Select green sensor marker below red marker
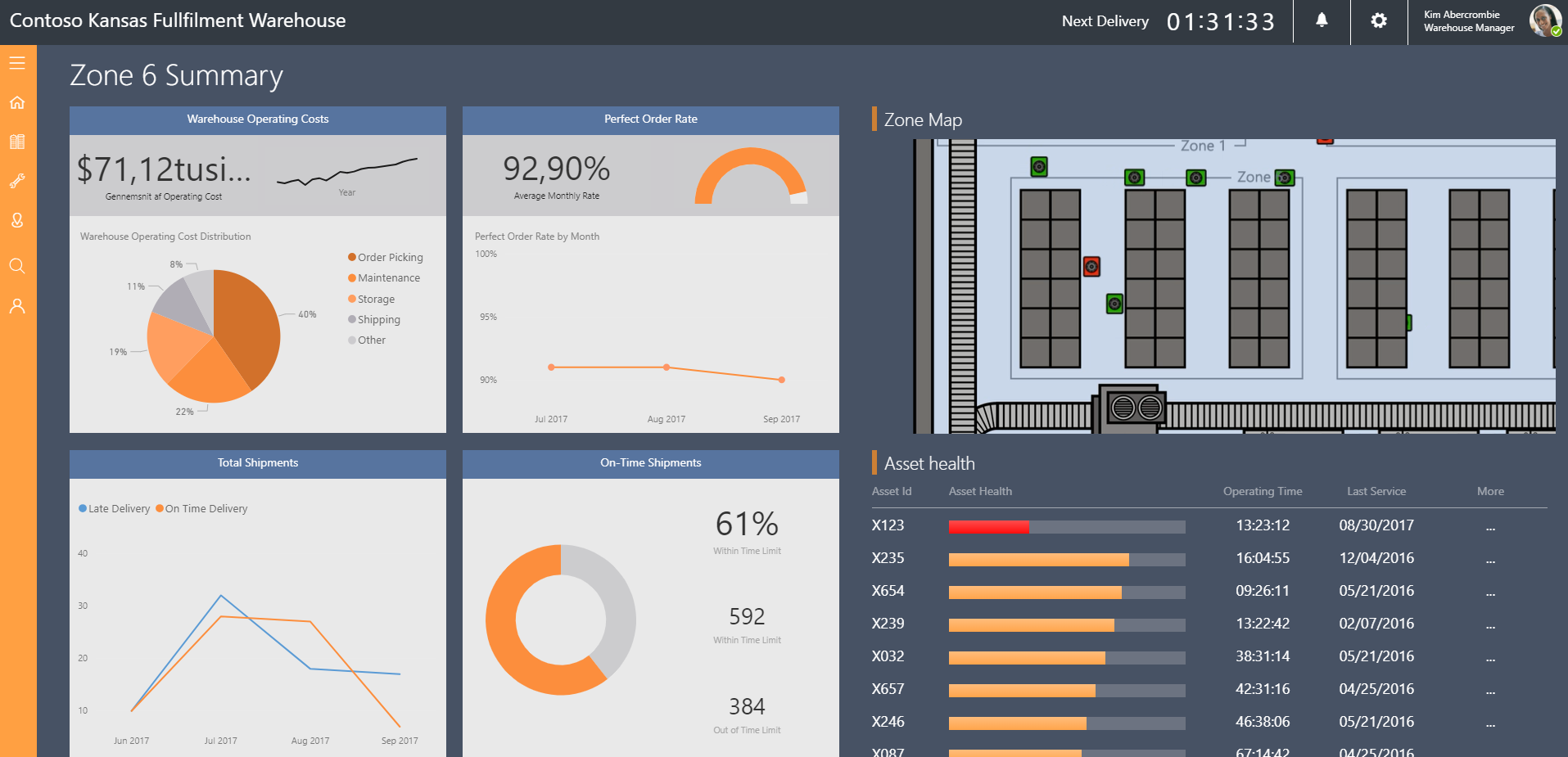The height and width of the screenshot is (757, 1568). pyautogui.click(x=1114, y=304)
